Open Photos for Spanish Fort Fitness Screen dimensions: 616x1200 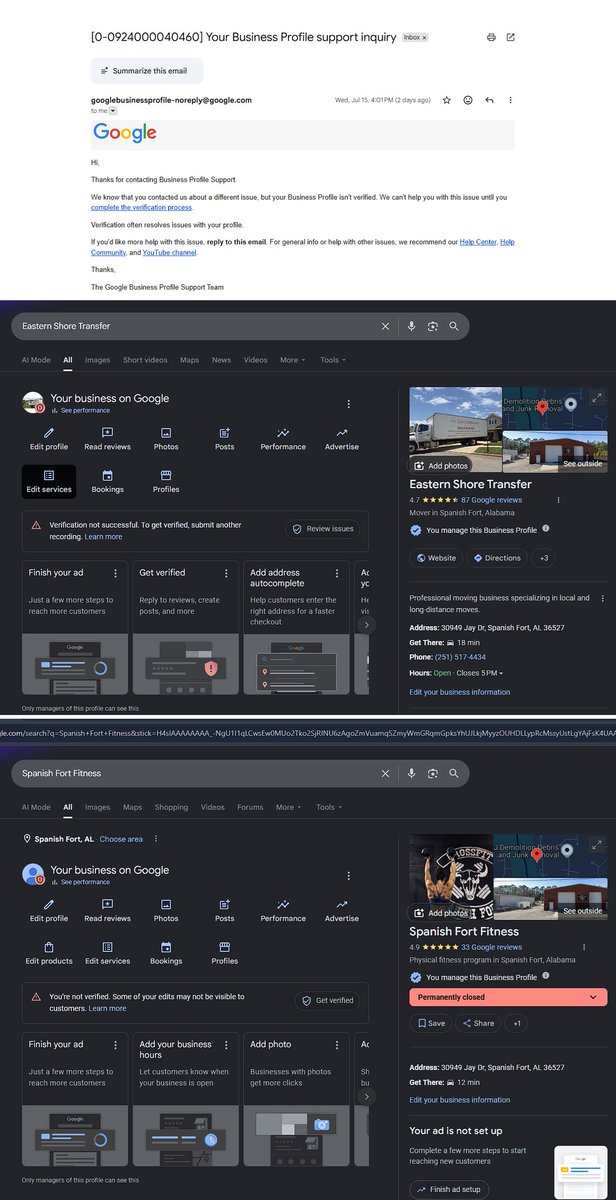[x=166, y=911]
